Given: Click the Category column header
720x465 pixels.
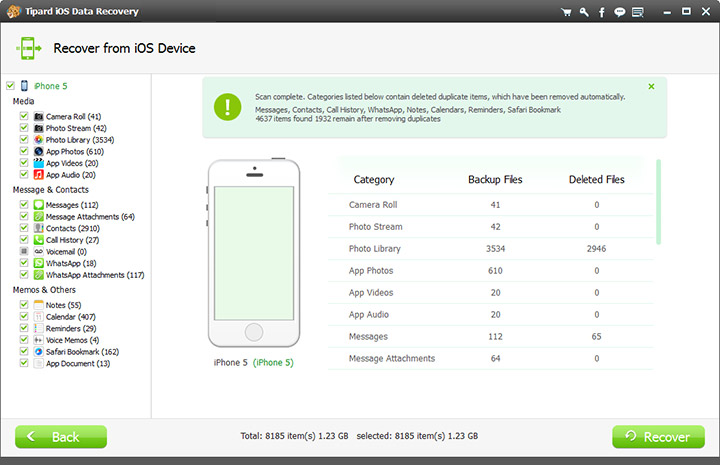Looking at the screenshot, I should coord(374,179).
